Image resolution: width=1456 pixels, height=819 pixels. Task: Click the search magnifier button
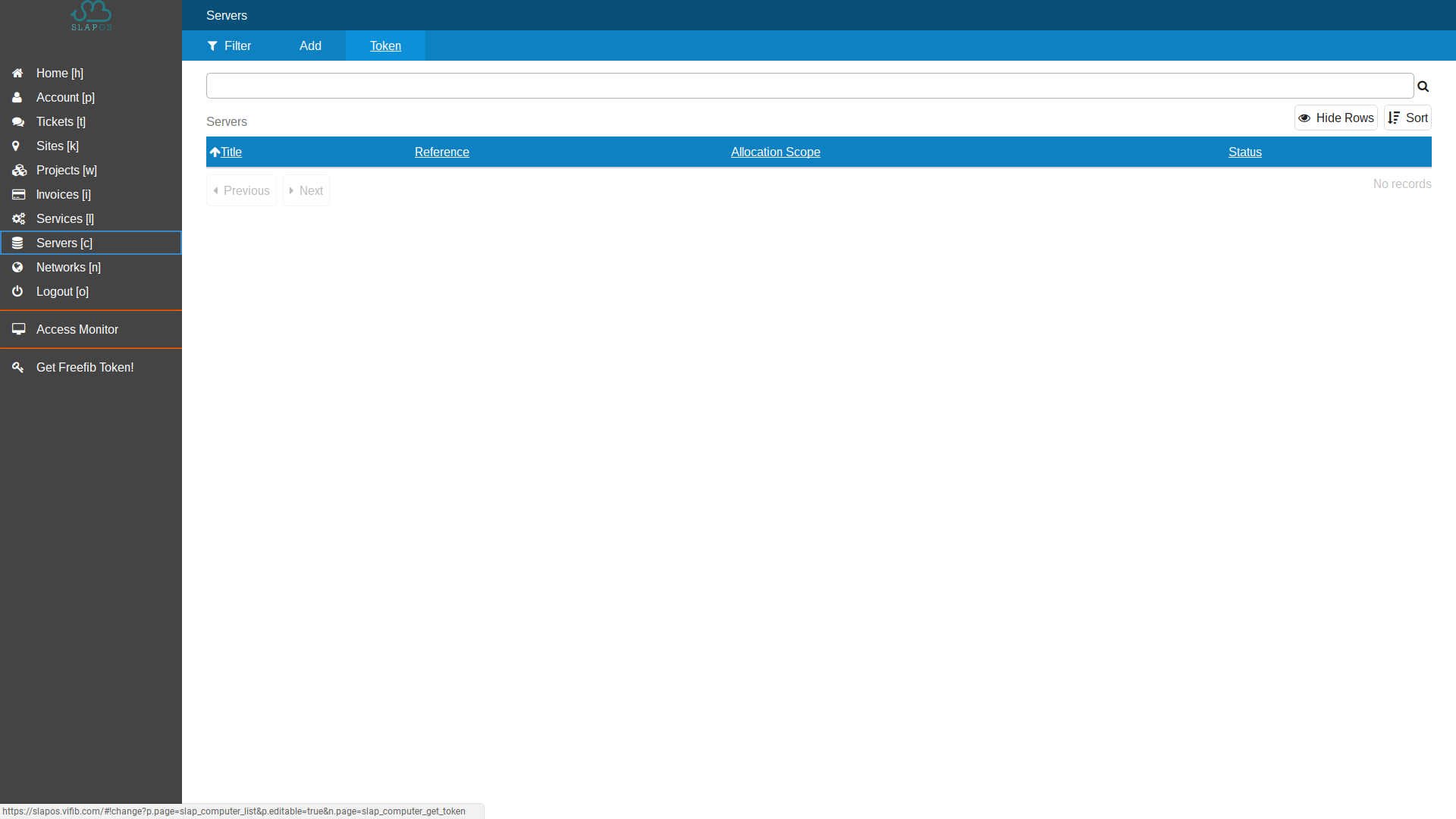point(1423,86)
